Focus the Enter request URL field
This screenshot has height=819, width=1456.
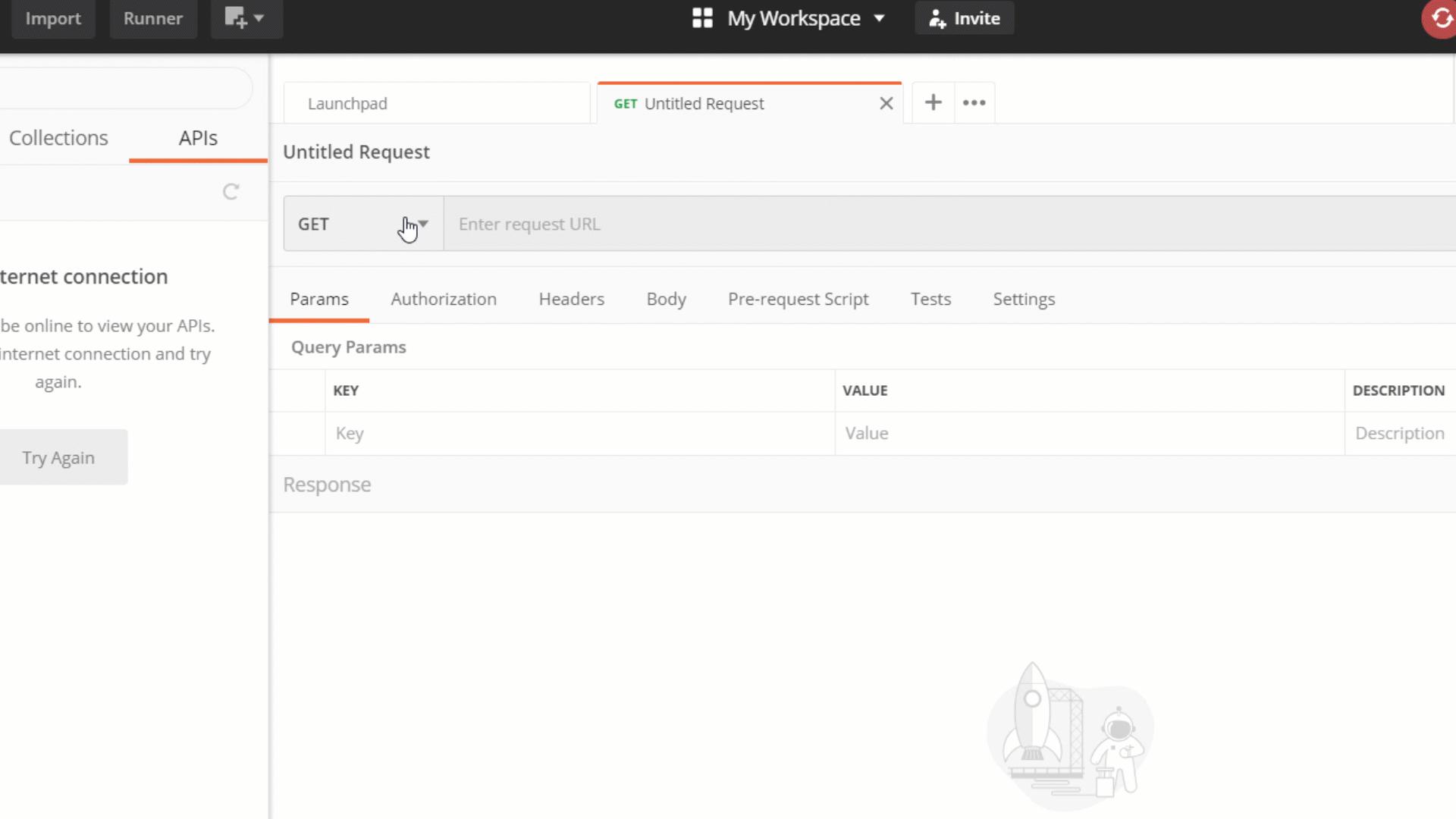(x=949, y=224)
